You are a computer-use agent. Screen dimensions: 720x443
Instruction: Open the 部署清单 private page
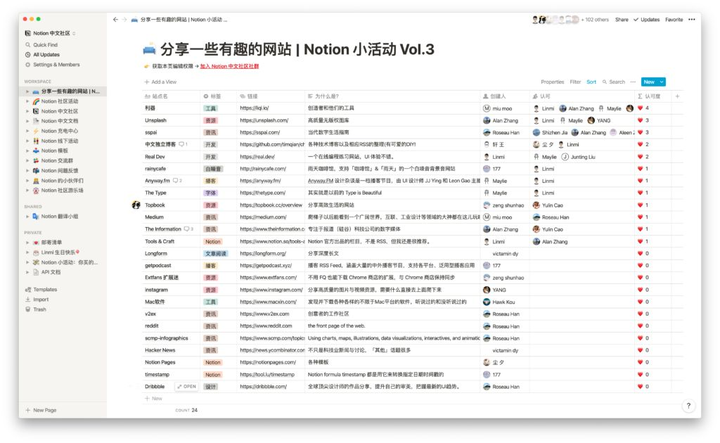tap(51, 242)
